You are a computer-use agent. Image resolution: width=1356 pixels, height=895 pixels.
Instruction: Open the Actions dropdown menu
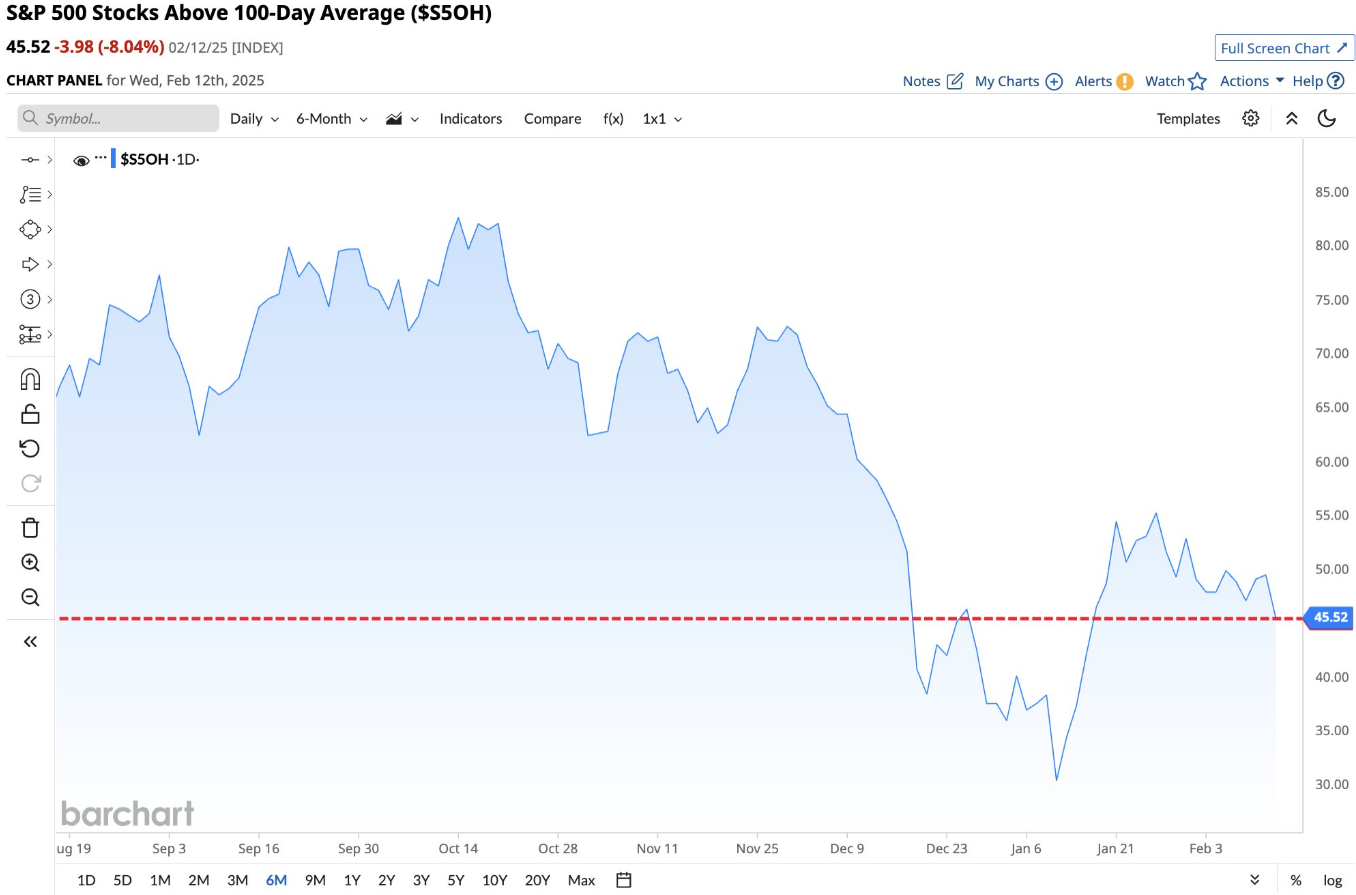tap(1251, 81)
